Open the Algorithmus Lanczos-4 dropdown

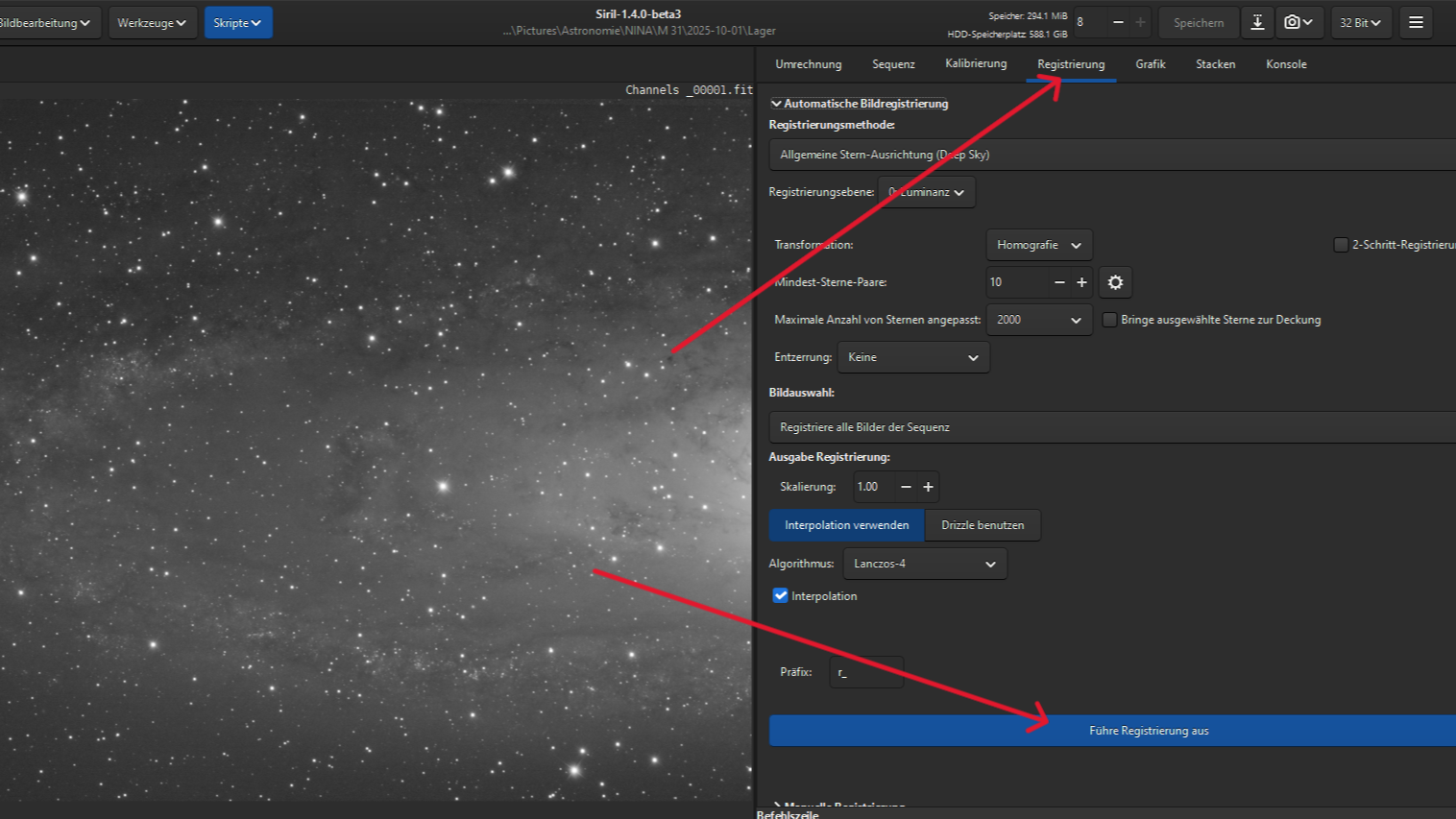coord(924,564)
